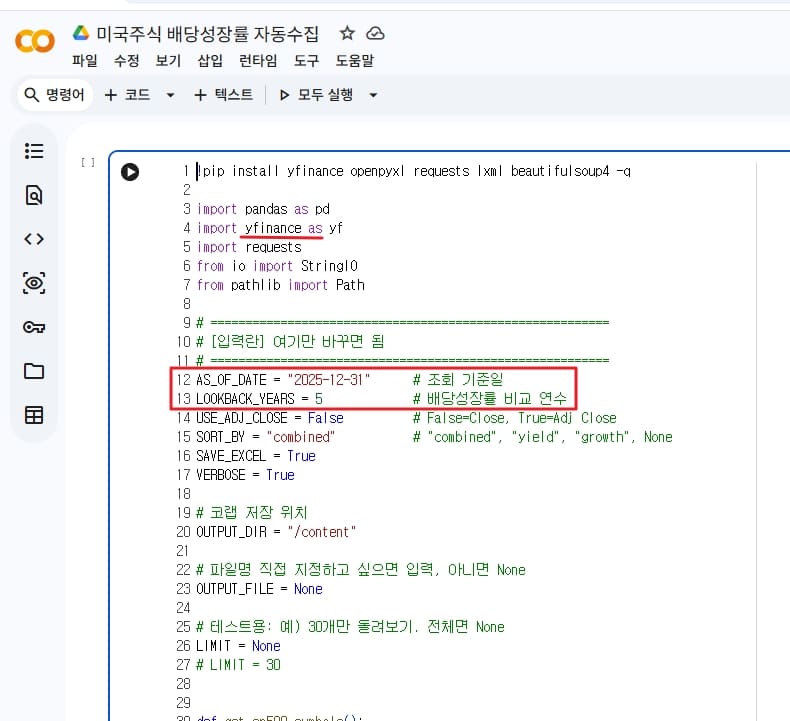Open the variables inspector eye icon
The height and width of the screenshot is (721, 790).
click(x=34, y=283)
